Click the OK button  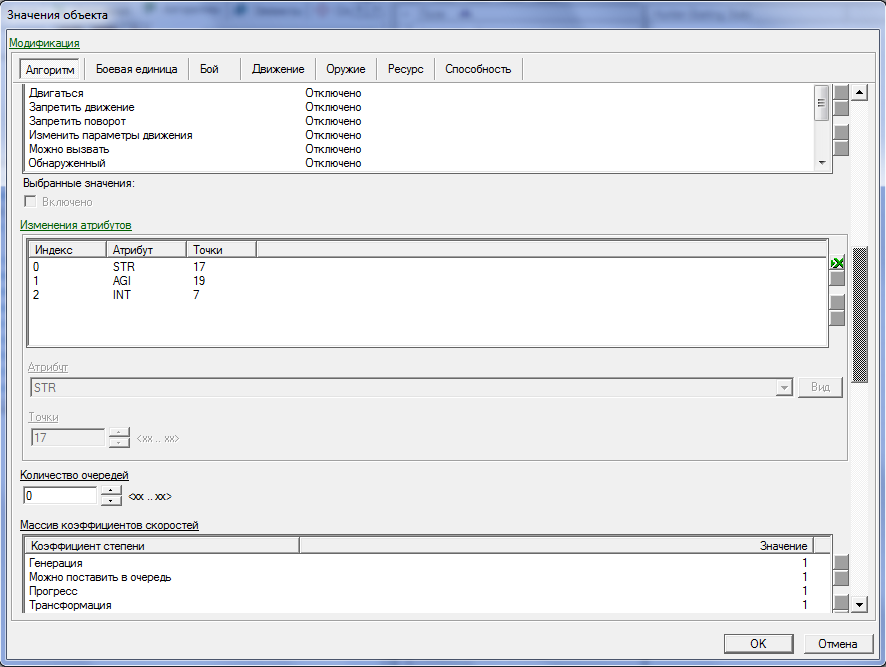[758, 644]
